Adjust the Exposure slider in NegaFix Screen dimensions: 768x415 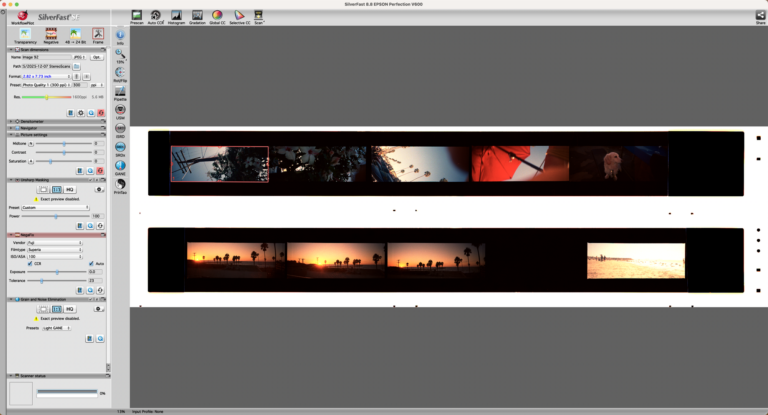[x=57, y=271]
